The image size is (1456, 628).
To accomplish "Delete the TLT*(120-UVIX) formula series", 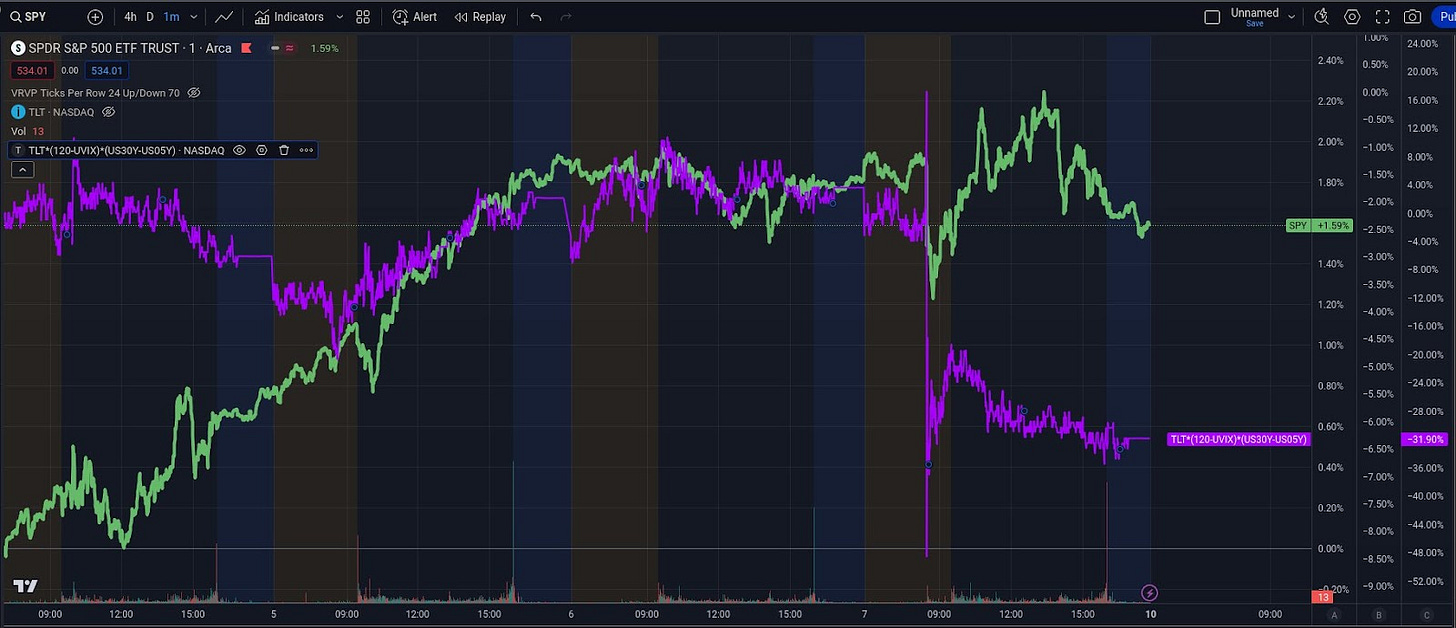I will click(284, 150).
